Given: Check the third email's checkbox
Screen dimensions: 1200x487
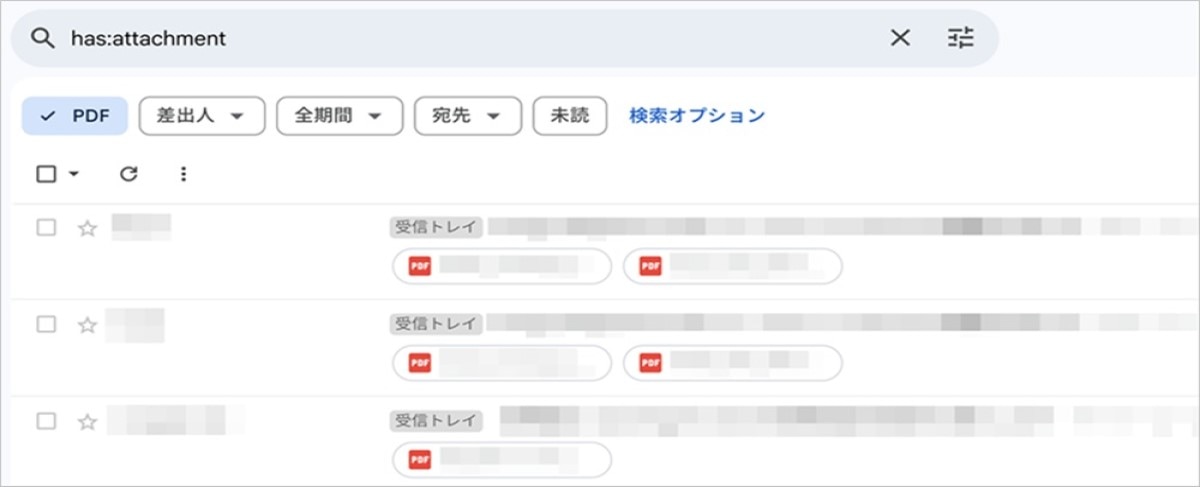Looking at the screenshot, I should [46, 421].
